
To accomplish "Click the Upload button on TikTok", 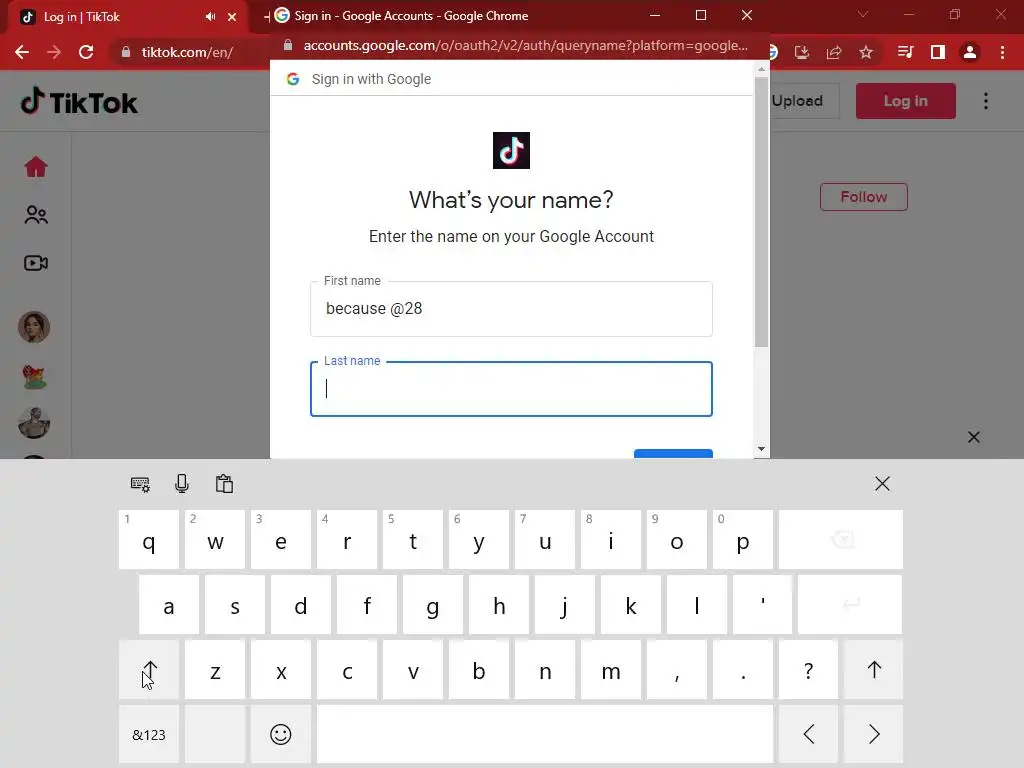I will tap(804, 101).
